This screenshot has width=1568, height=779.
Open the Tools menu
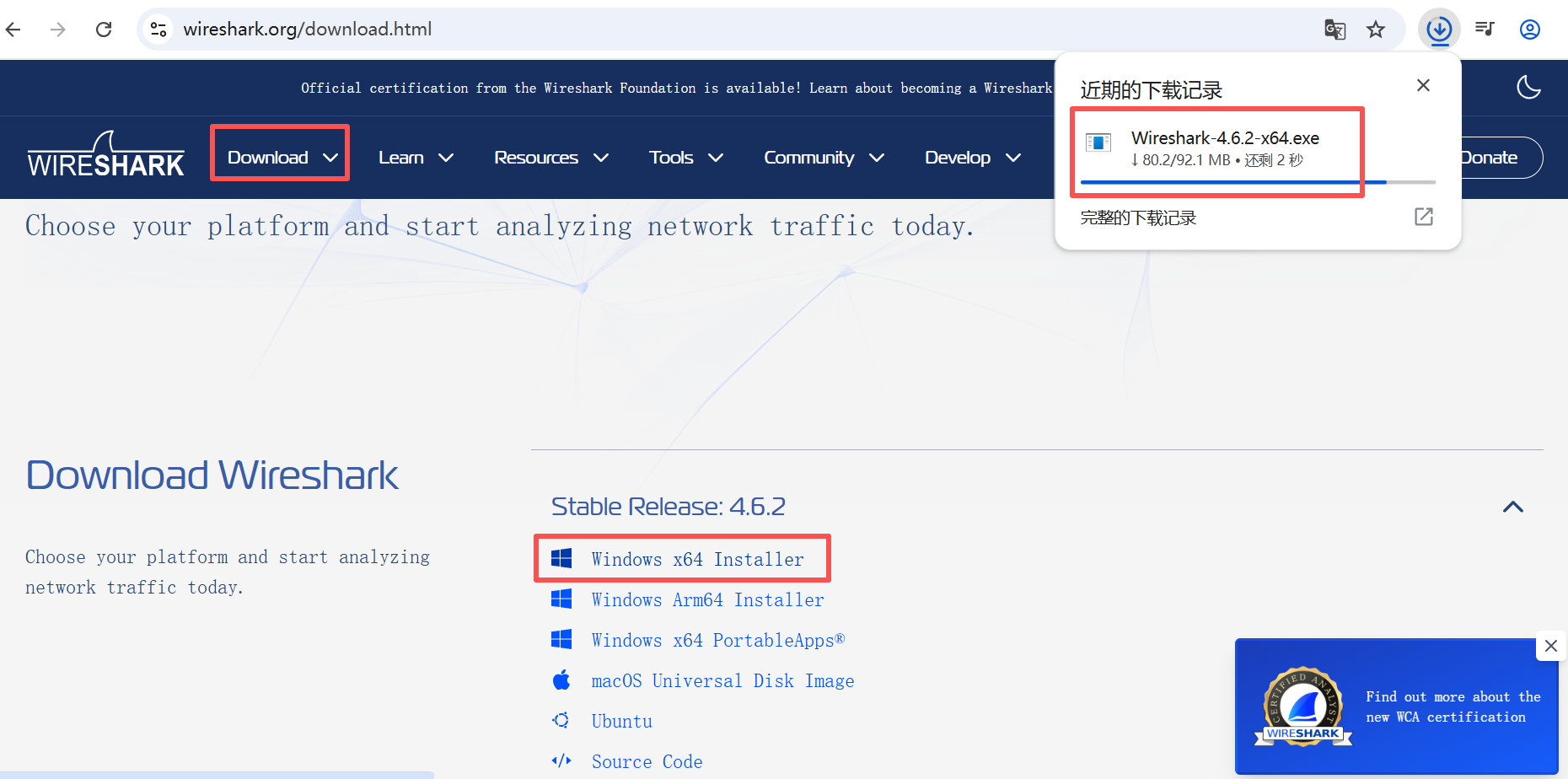(686, 158)
